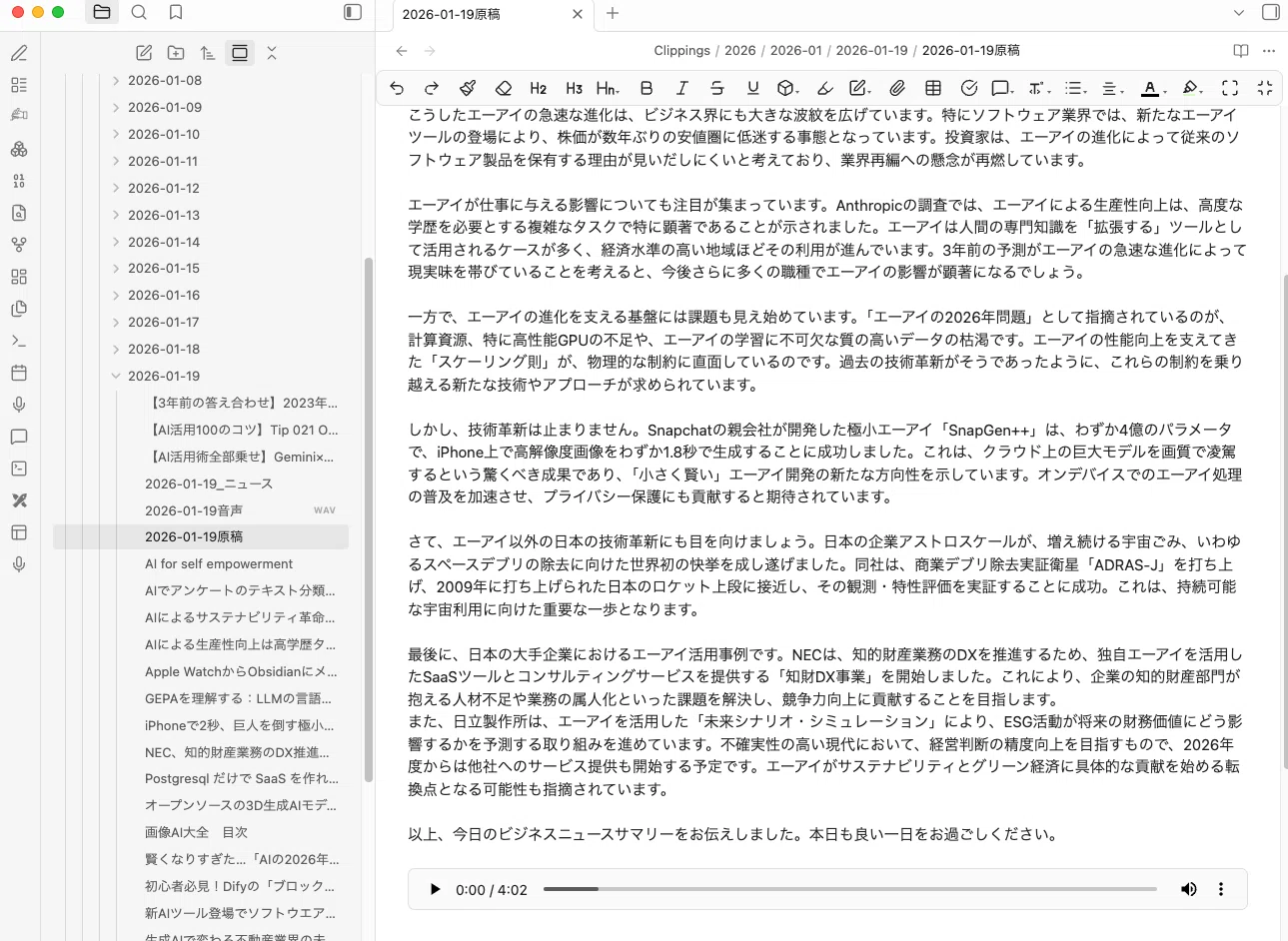The image size is (1288, 941).
Task: Click the git branch icon in the ribbon
Action: 19,245
